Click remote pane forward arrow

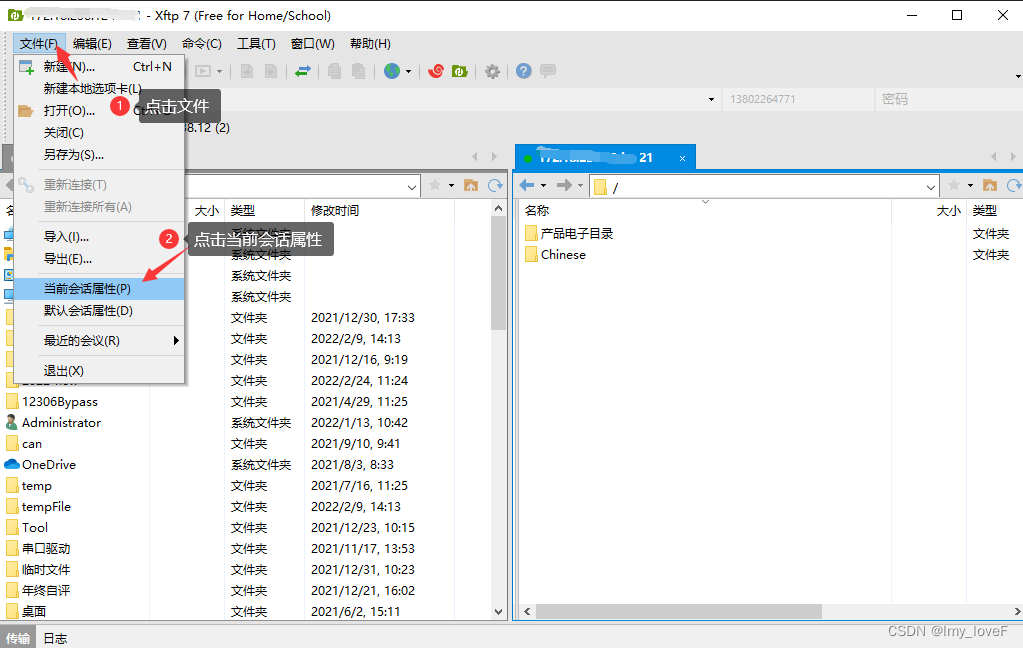pos(564,185)
